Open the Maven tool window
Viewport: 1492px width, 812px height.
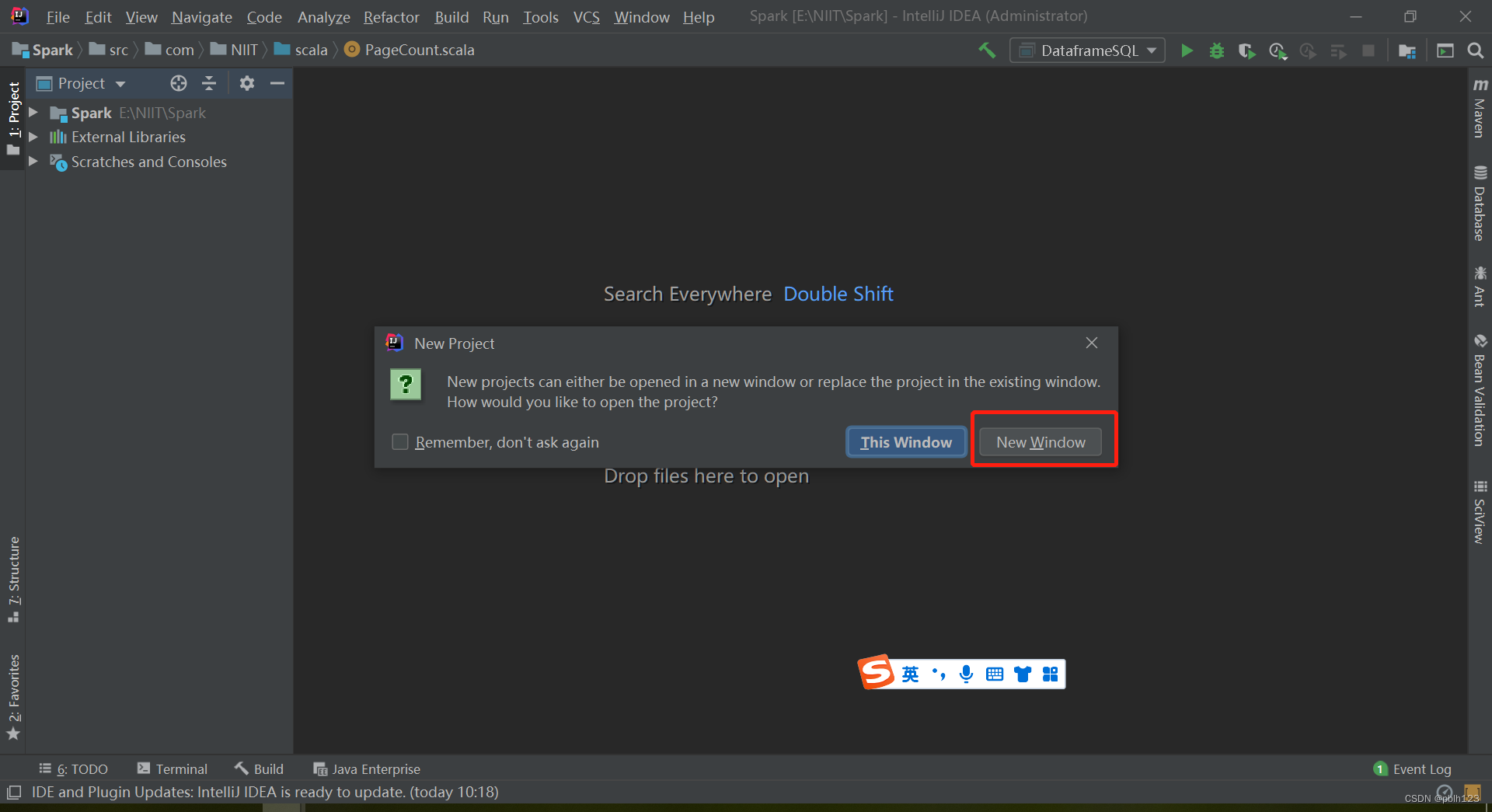point(1480,108)
